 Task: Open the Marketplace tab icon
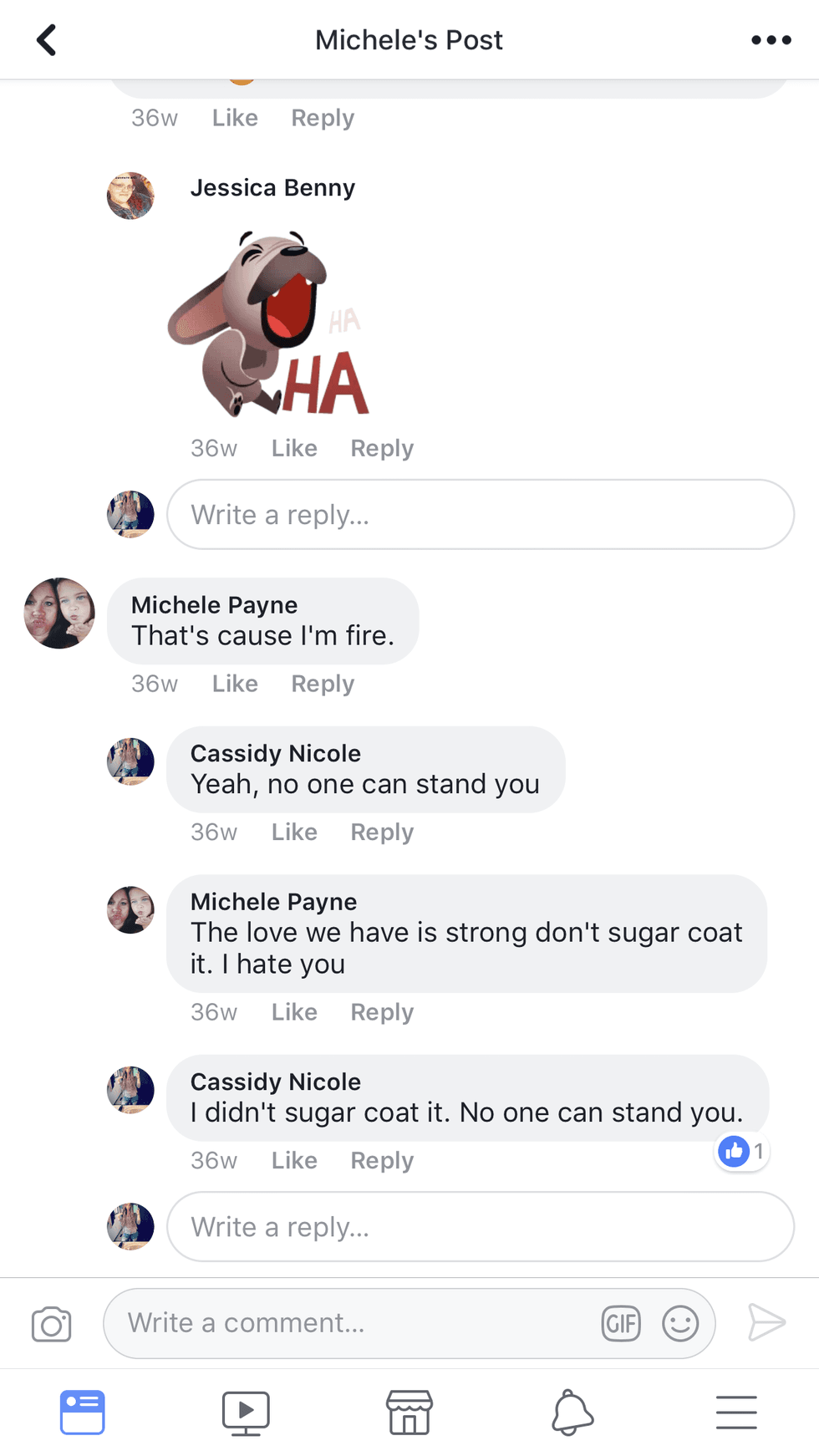pyautogui.click(x=409, y=1413)
